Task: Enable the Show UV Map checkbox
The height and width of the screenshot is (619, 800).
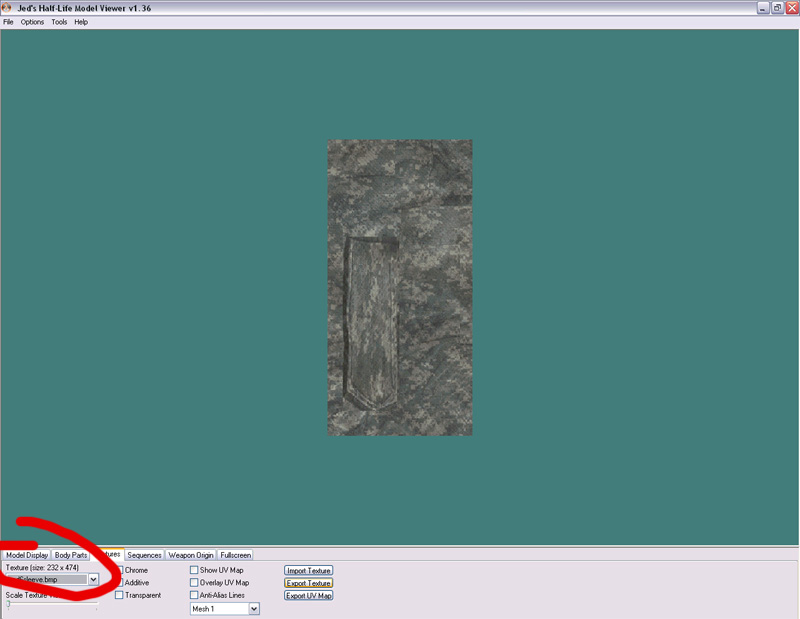Action: pyautogui.click(x=194, y=570)
